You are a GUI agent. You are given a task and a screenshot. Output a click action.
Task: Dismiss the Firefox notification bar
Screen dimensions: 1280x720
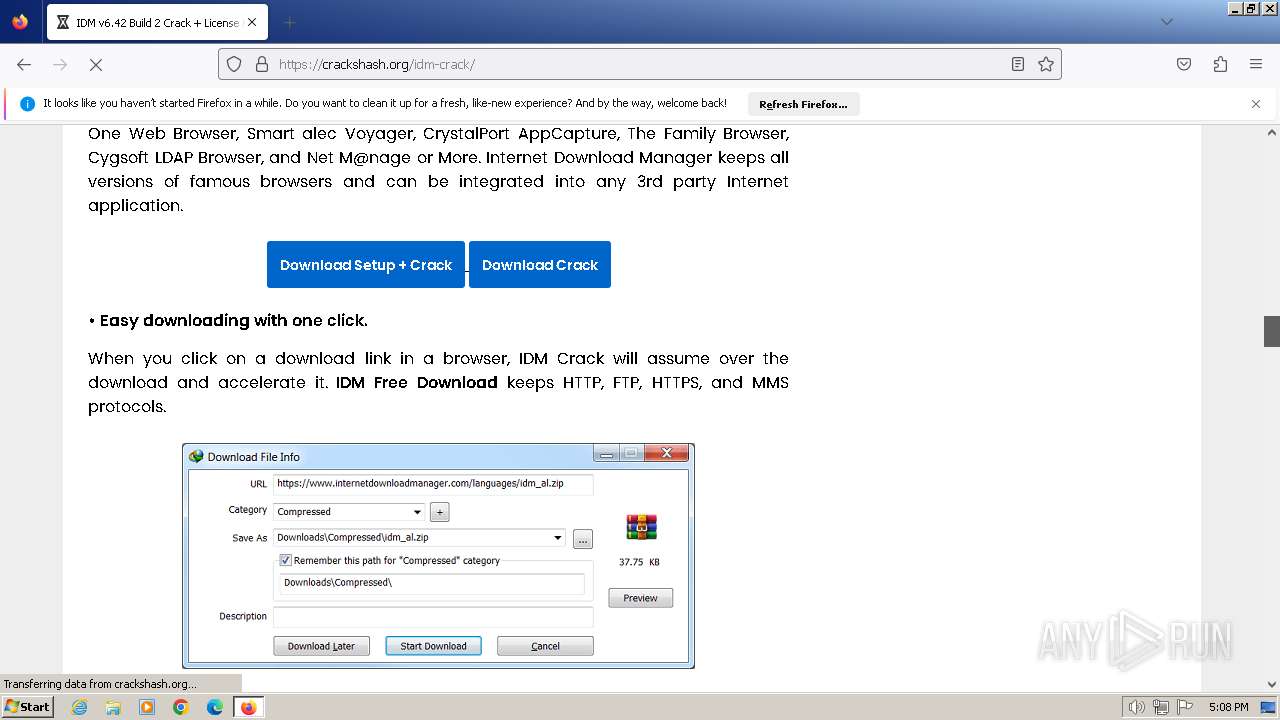click(1256, 104)
